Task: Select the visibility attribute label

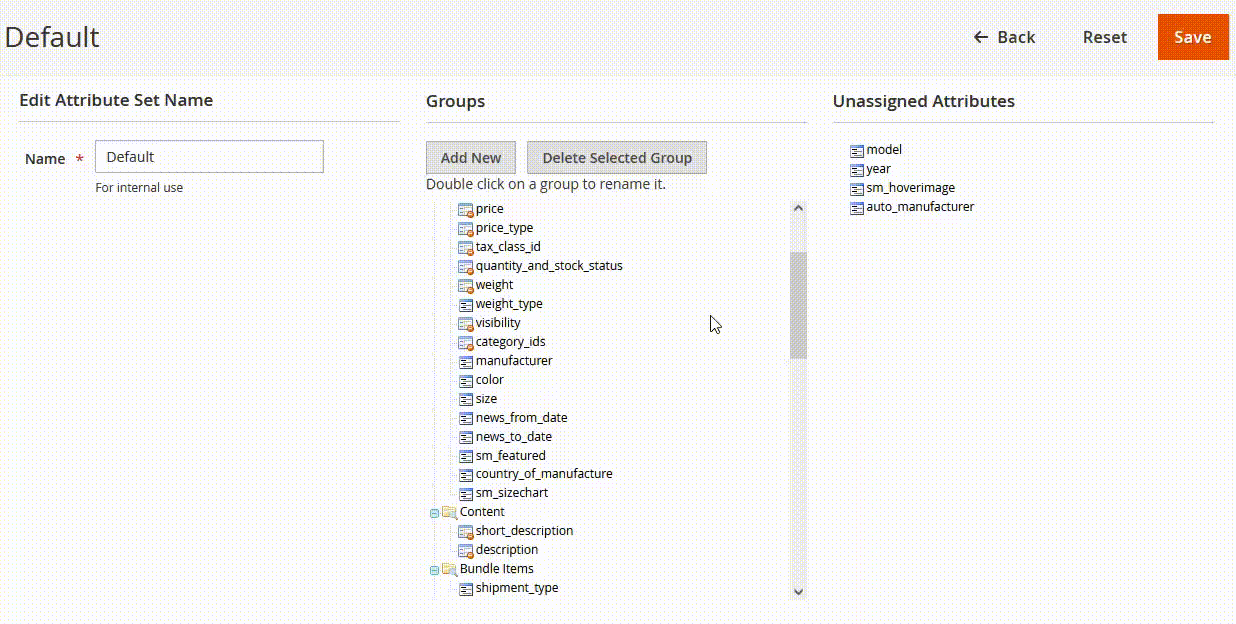Action: coord(498,323)
